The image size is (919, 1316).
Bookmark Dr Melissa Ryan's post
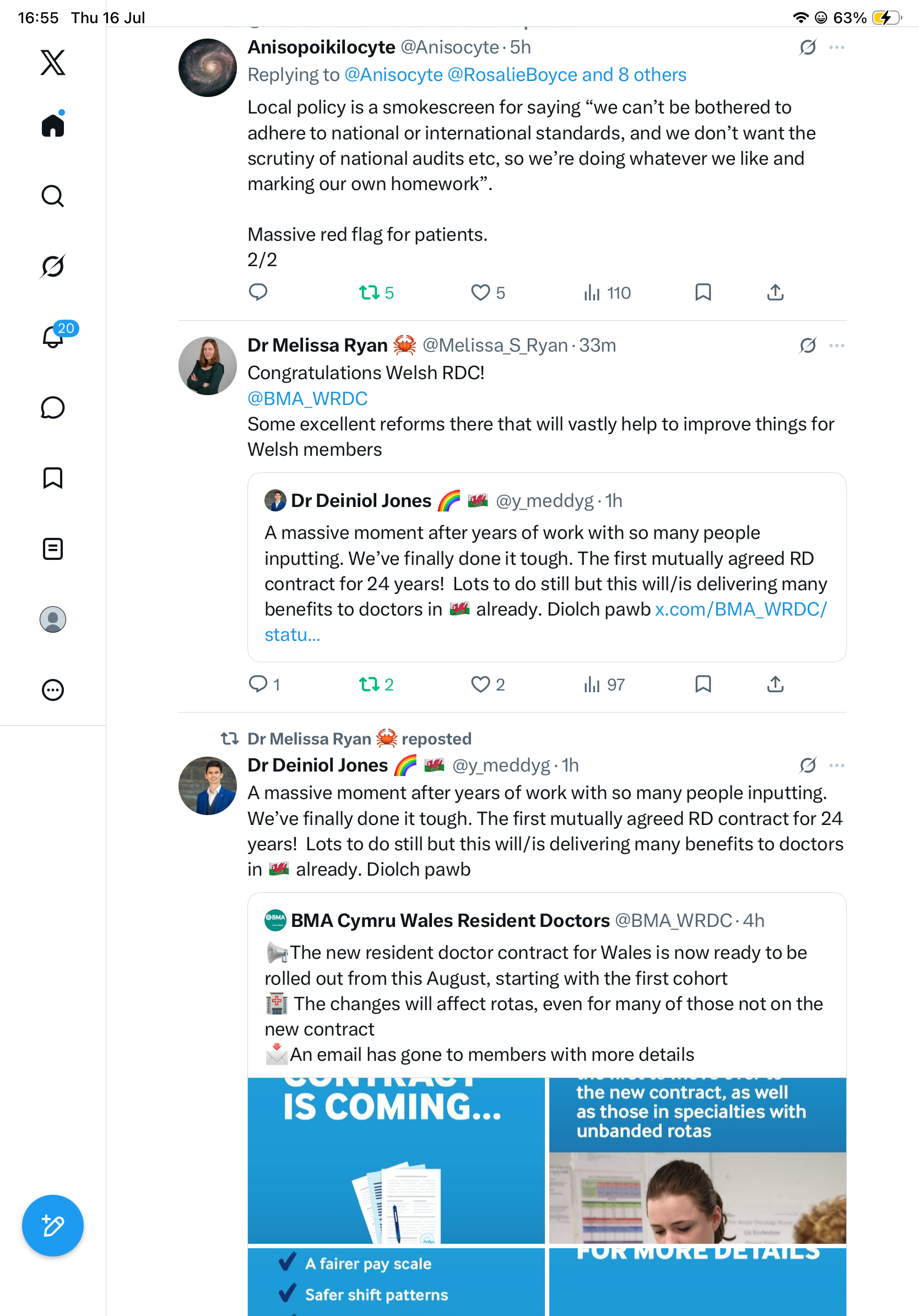tap(703, 684)
